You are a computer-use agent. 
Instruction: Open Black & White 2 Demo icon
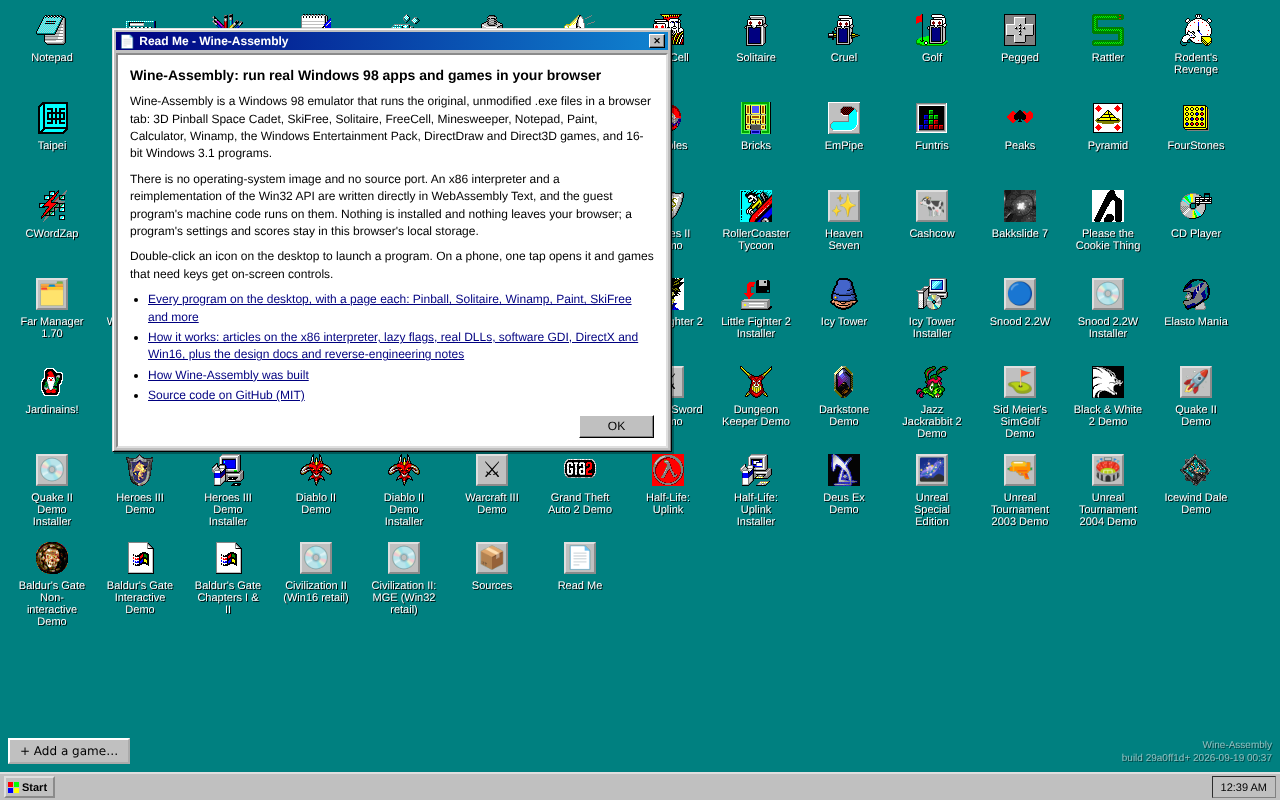pos(1108,382)
